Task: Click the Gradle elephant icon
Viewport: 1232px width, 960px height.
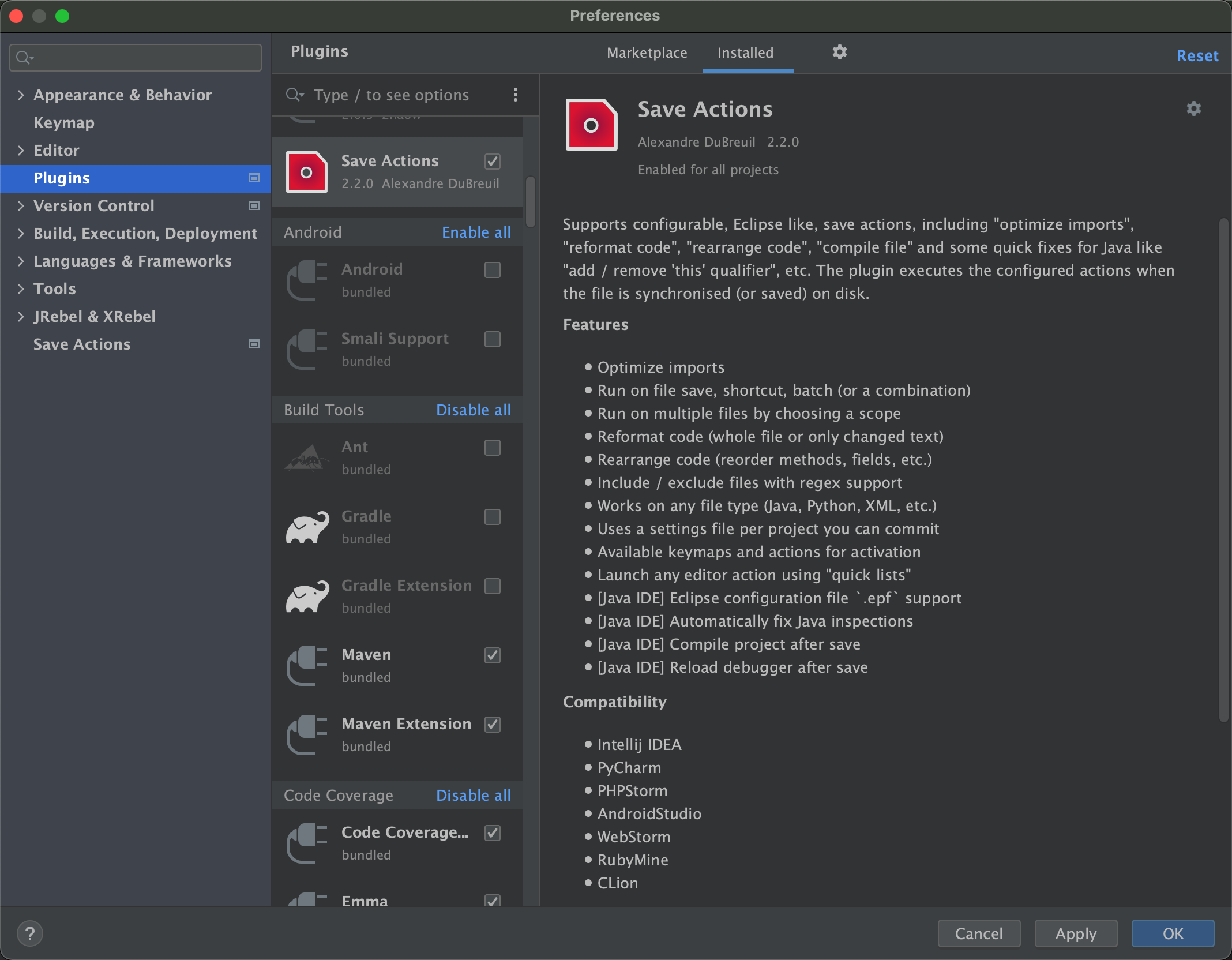Action: coord(307,527)
